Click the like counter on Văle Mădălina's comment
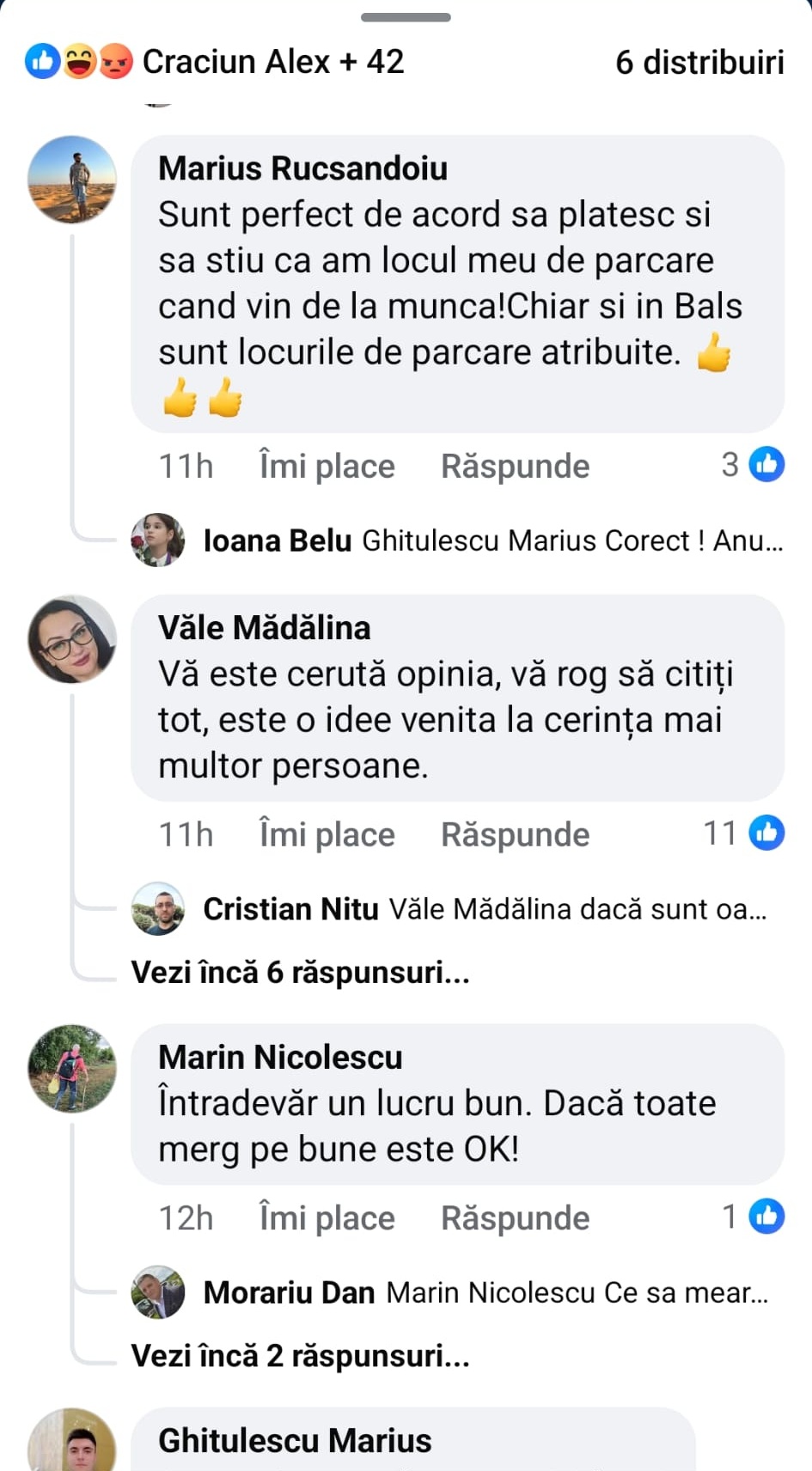 point(744,833)
